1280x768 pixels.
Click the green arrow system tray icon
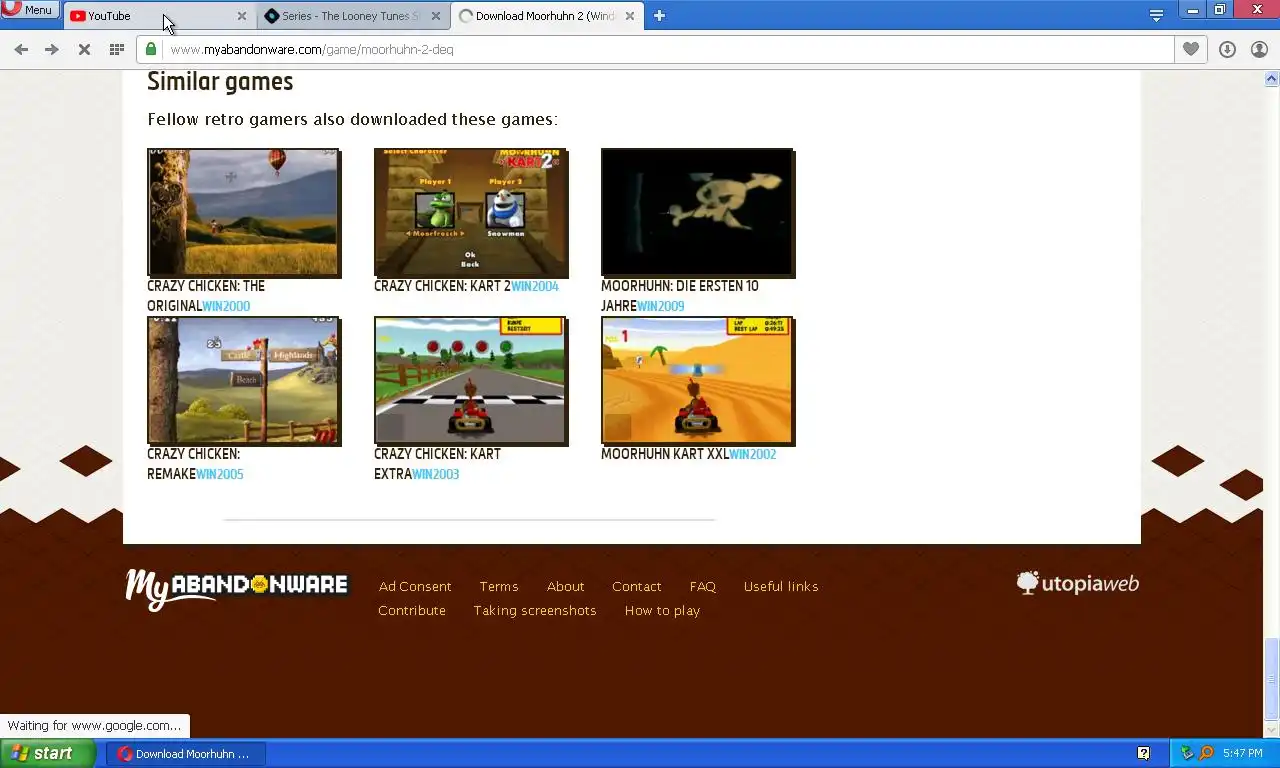click(1187, 753)
